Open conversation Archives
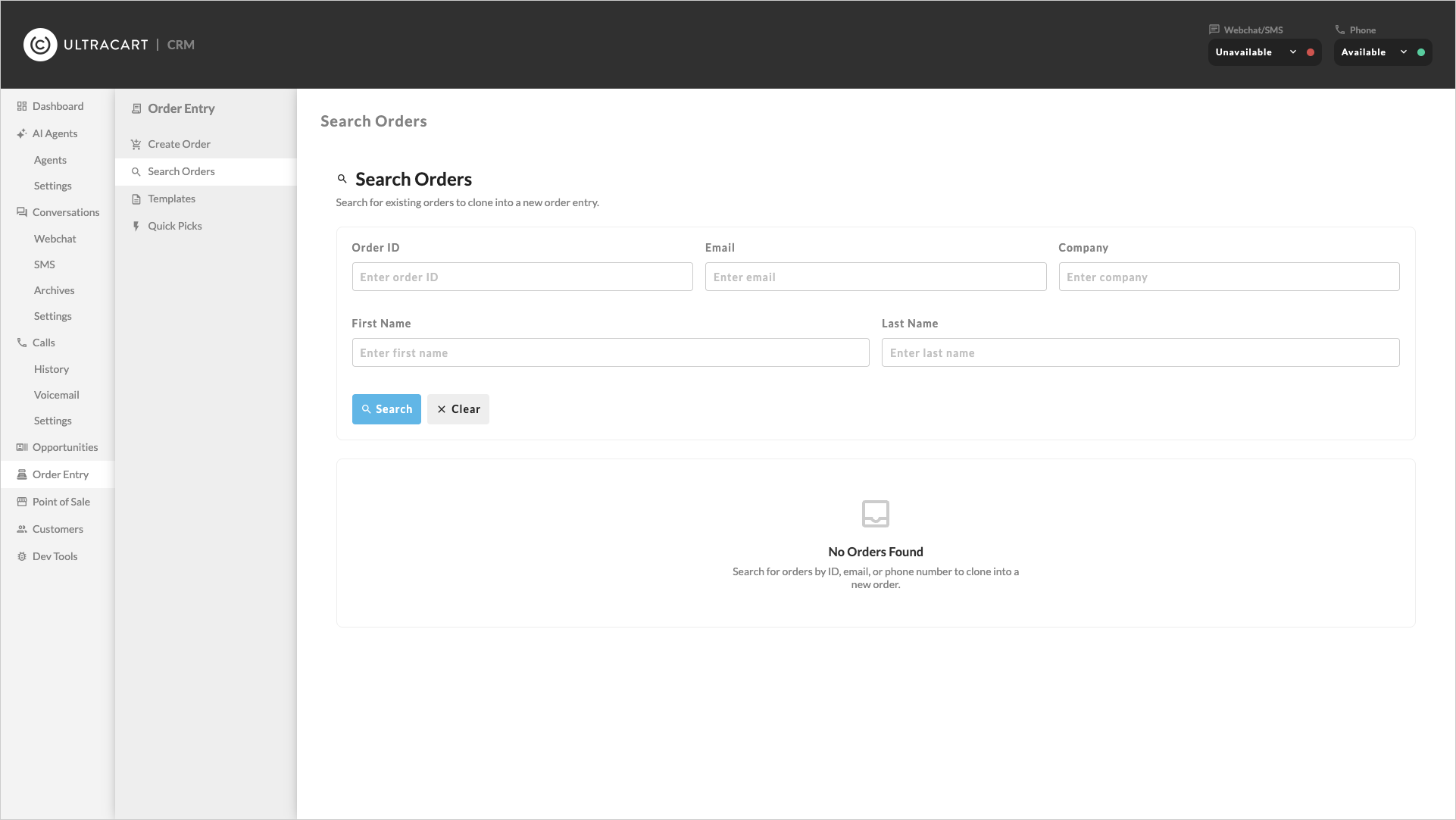 pyautogui.click(x=54, y=290)
